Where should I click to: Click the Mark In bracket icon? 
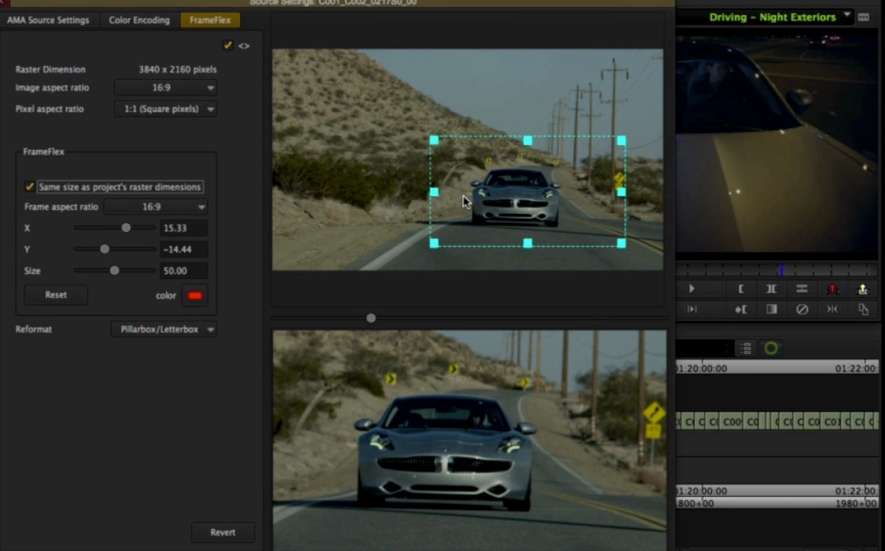(x=741, y=288)
